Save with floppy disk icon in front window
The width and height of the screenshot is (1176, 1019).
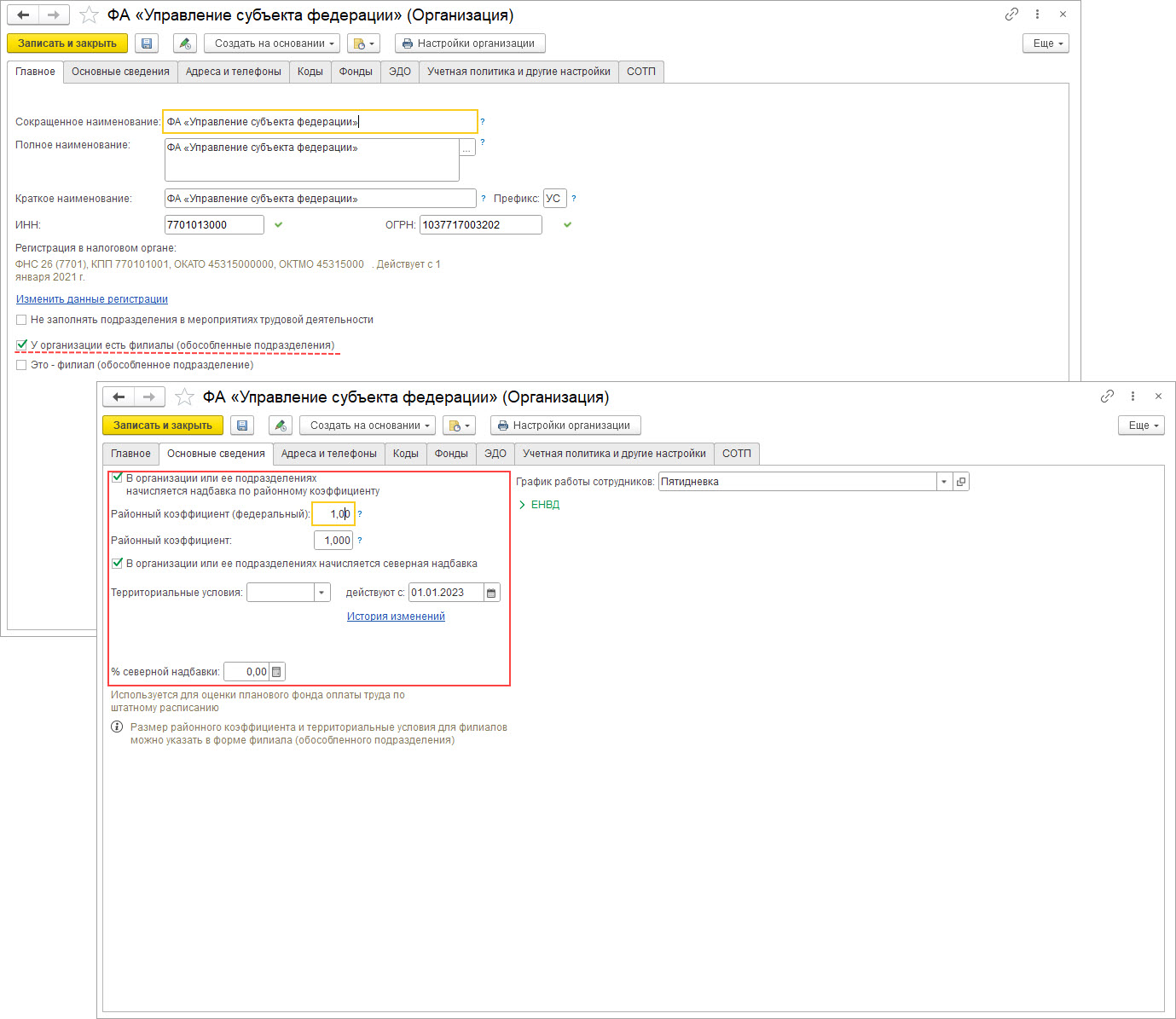click(242, 426)
